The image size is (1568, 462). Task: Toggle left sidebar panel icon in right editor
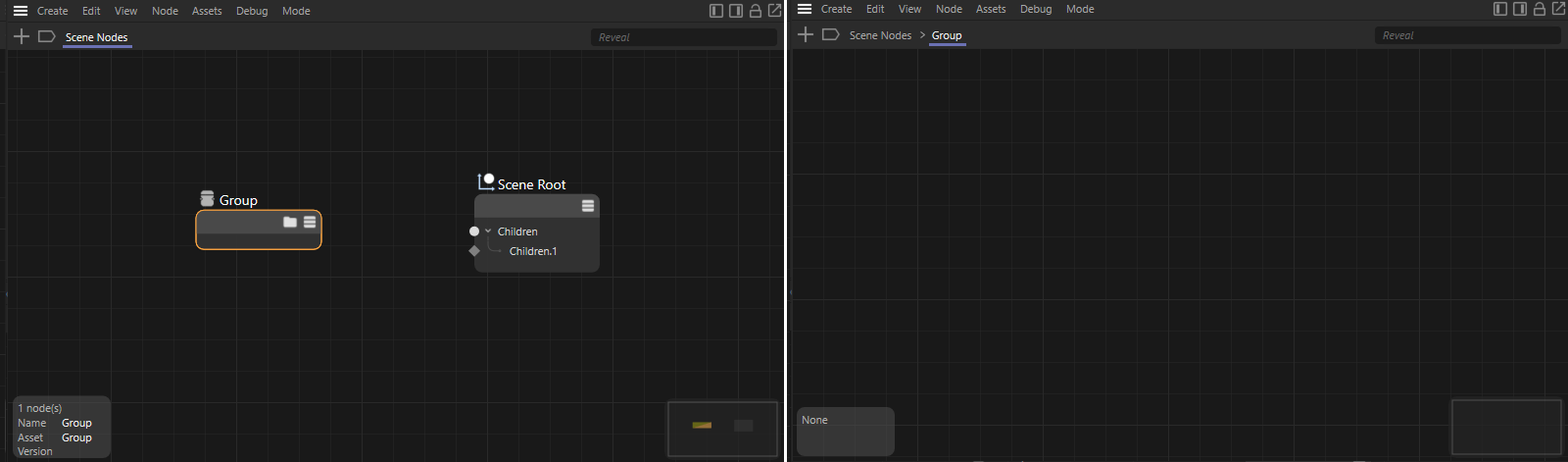tap(1500, 9)
